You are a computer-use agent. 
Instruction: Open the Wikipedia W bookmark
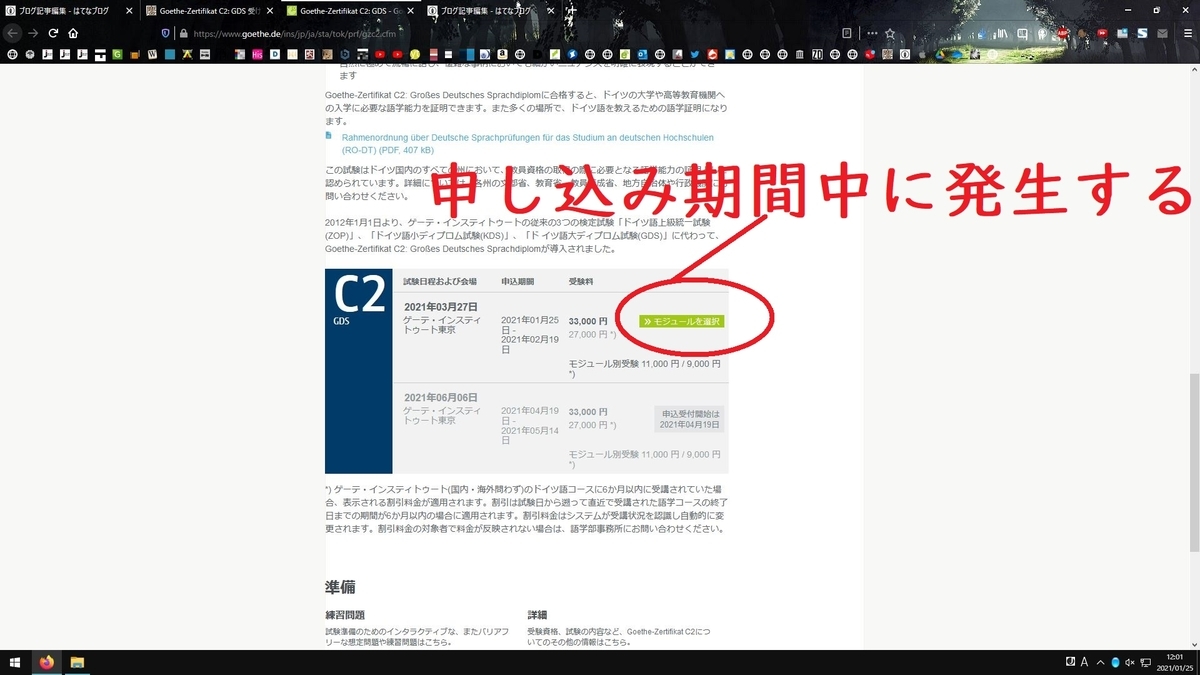[152, 54]
